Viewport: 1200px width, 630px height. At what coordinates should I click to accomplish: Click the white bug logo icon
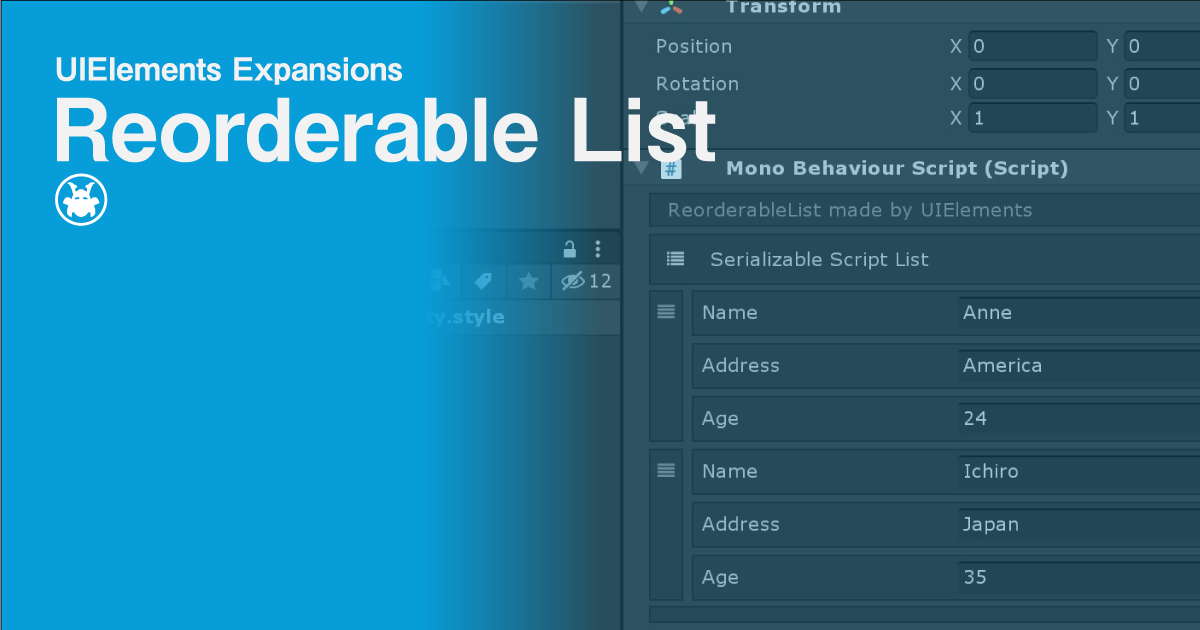coord(81,201)
